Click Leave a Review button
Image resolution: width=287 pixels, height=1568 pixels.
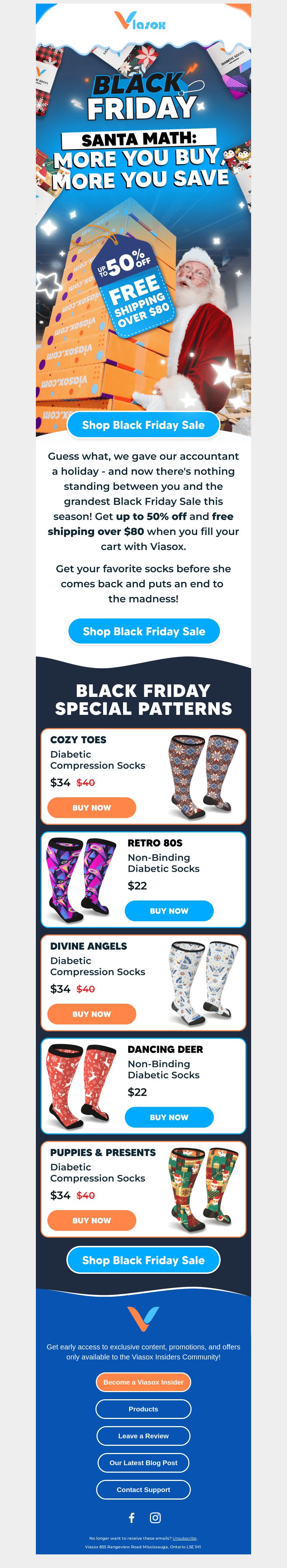click(x=143, y=1436)
